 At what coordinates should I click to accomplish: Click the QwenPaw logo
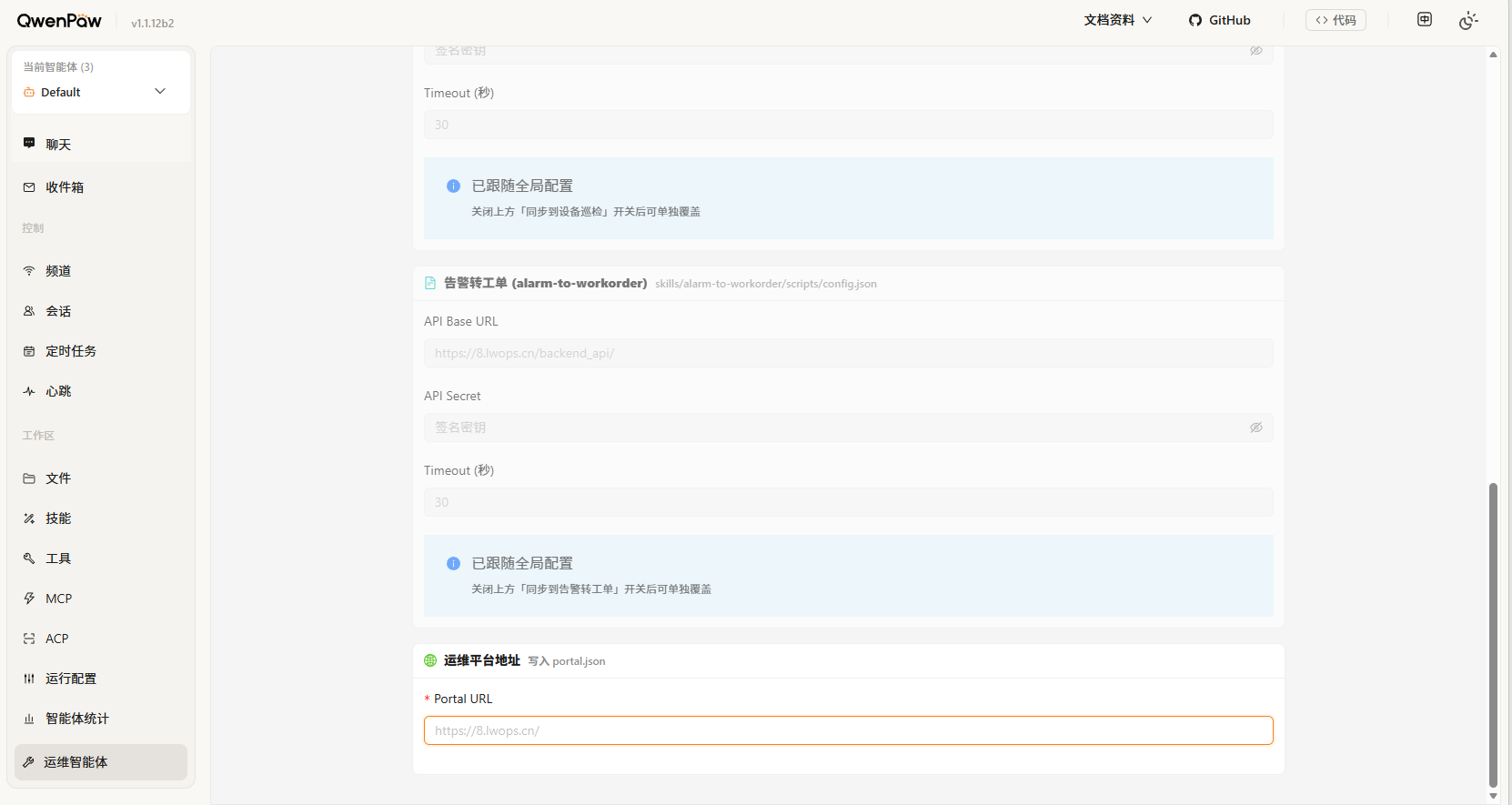tap(59, 21)
